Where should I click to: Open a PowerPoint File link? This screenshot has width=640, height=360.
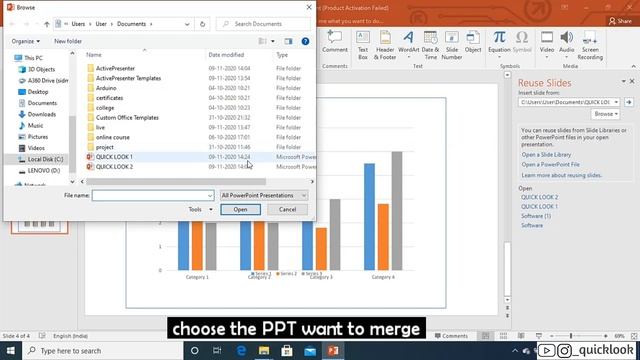pos(550,164)
